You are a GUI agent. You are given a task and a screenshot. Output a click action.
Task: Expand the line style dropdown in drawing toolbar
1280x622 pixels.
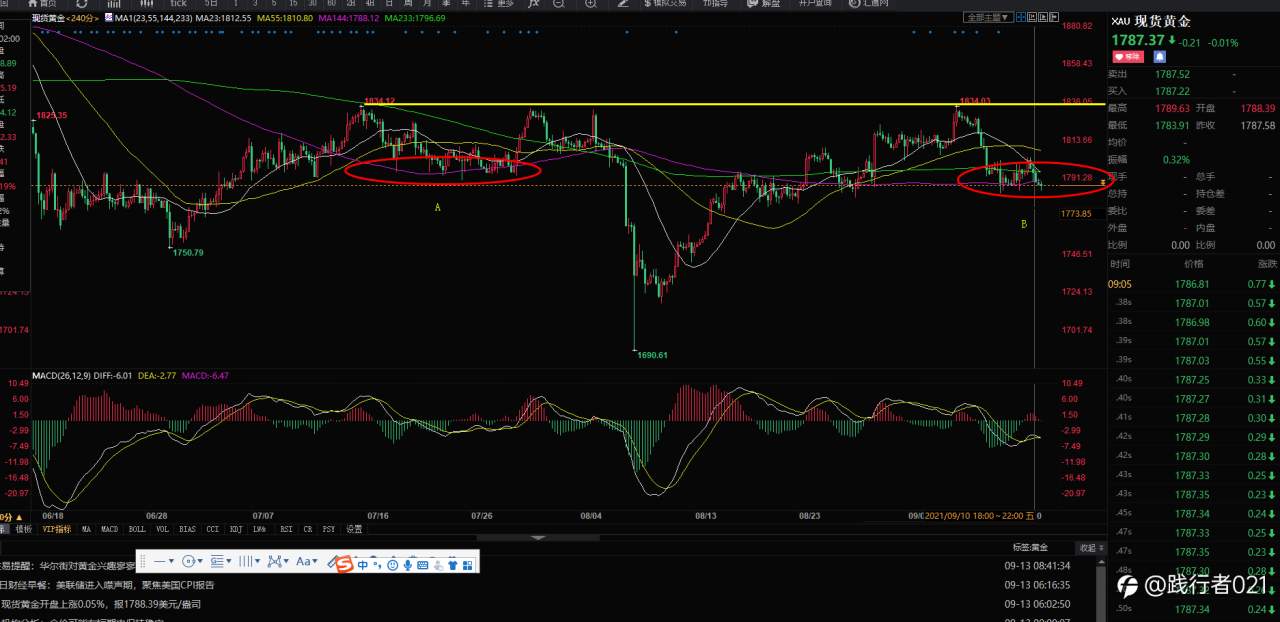point(164,562)
